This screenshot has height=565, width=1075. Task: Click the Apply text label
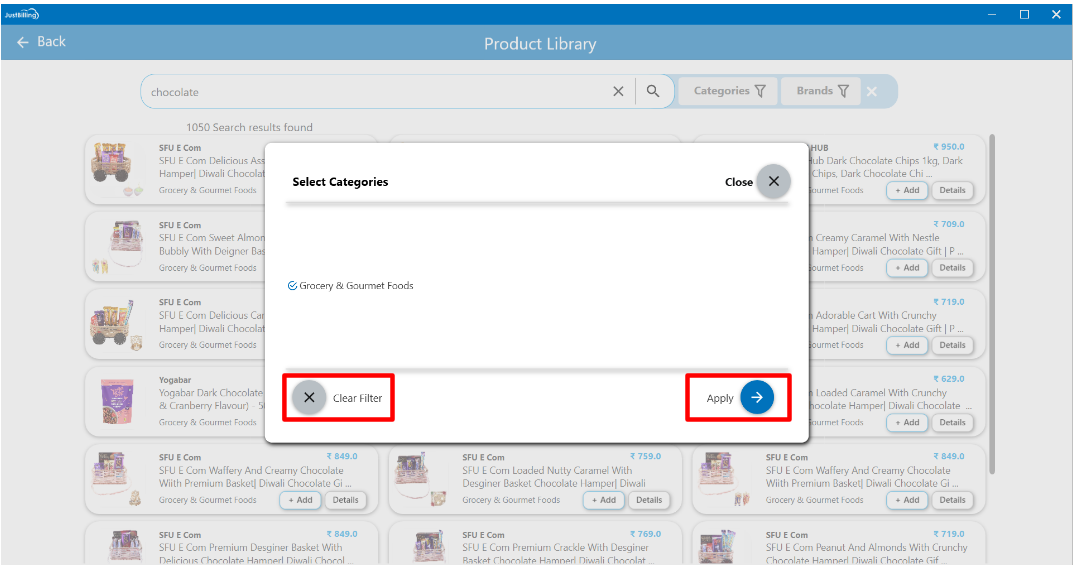point(720,398)
